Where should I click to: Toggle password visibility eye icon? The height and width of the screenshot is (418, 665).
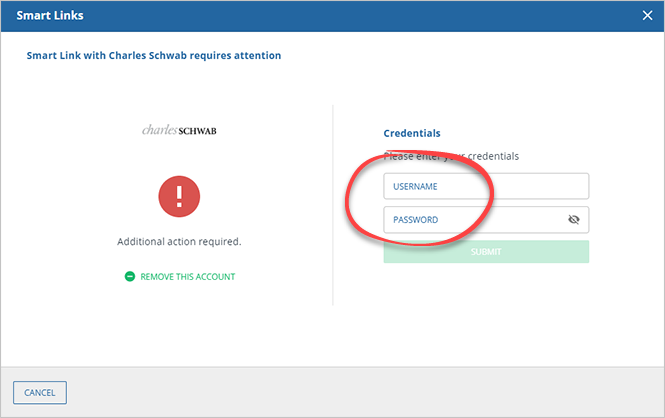coord(573,220)
